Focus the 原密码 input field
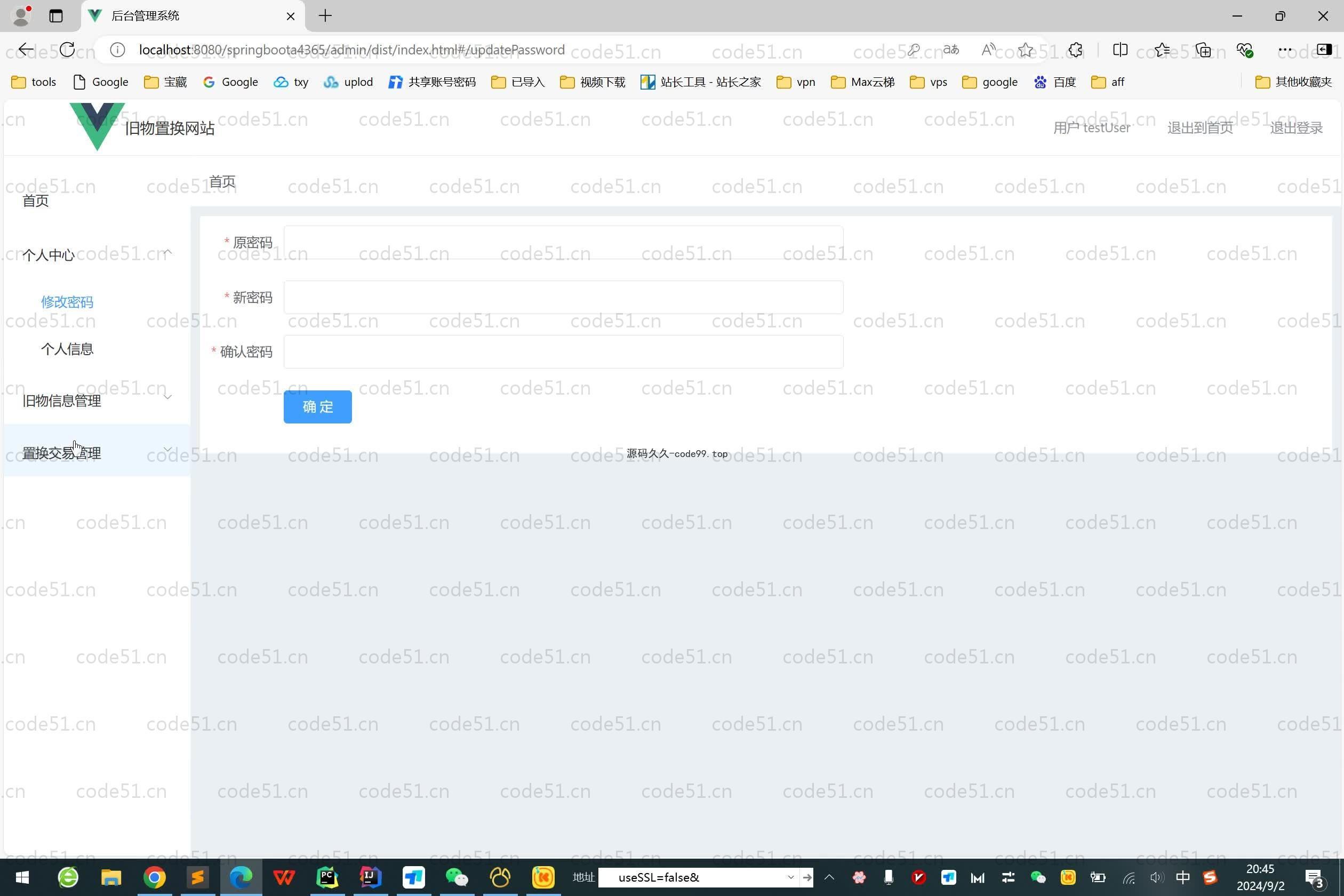 pos(563,242)
